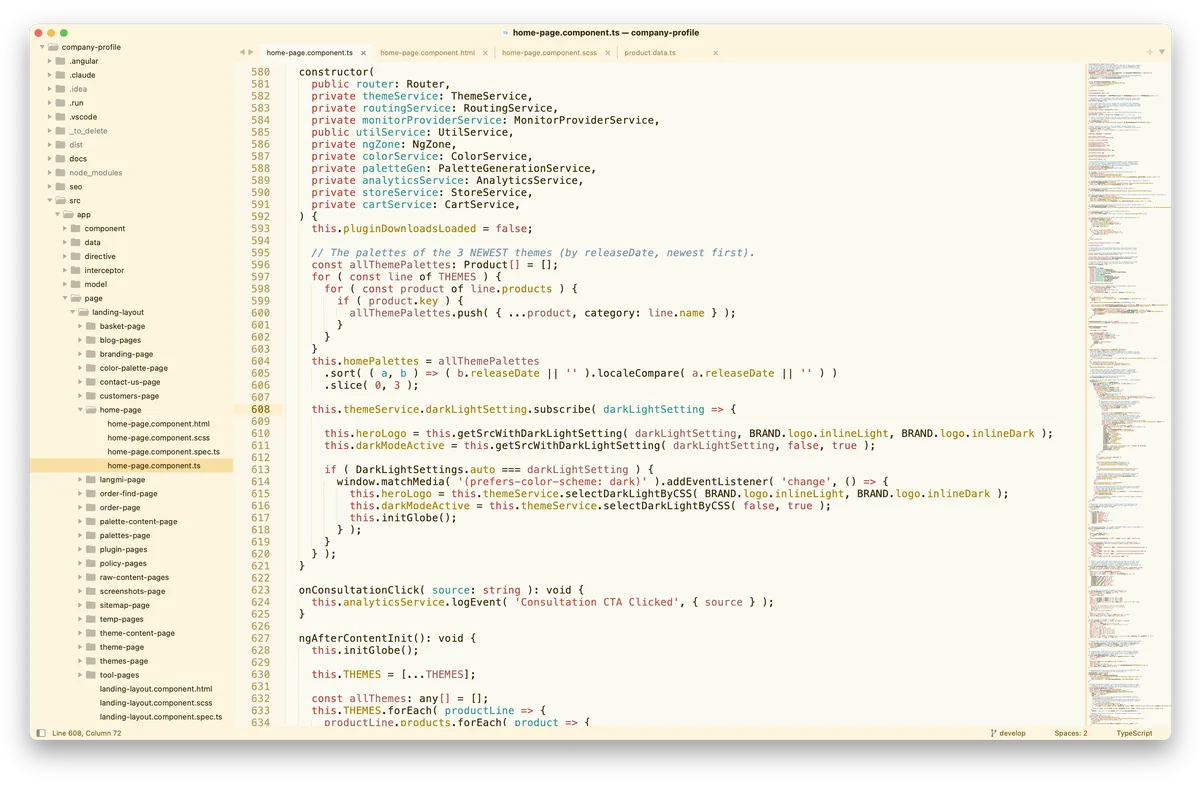Collapse the company-profile root folder
Viewport: 1200px width, 787px height.
click(42, 47)
